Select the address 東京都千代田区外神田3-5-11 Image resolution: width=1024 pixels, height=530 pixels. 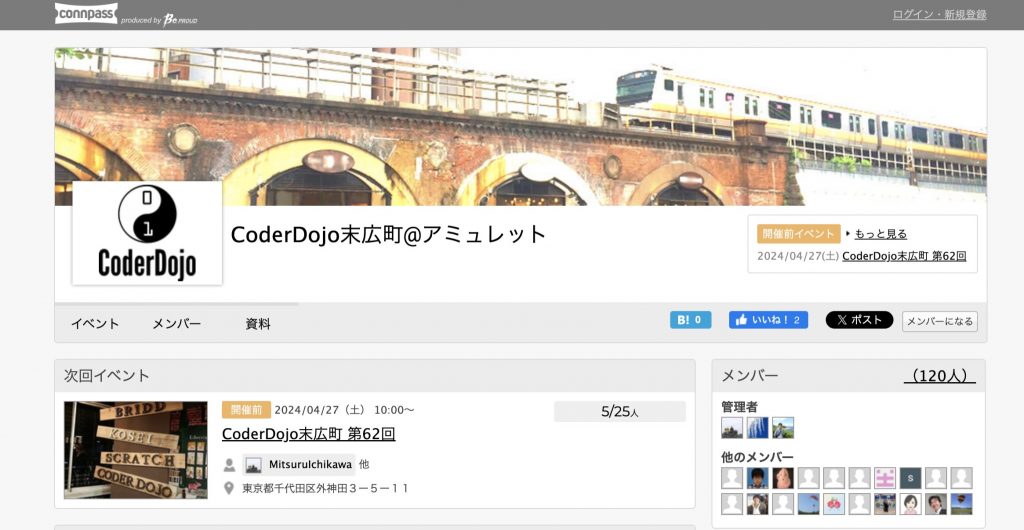[325, 488]
